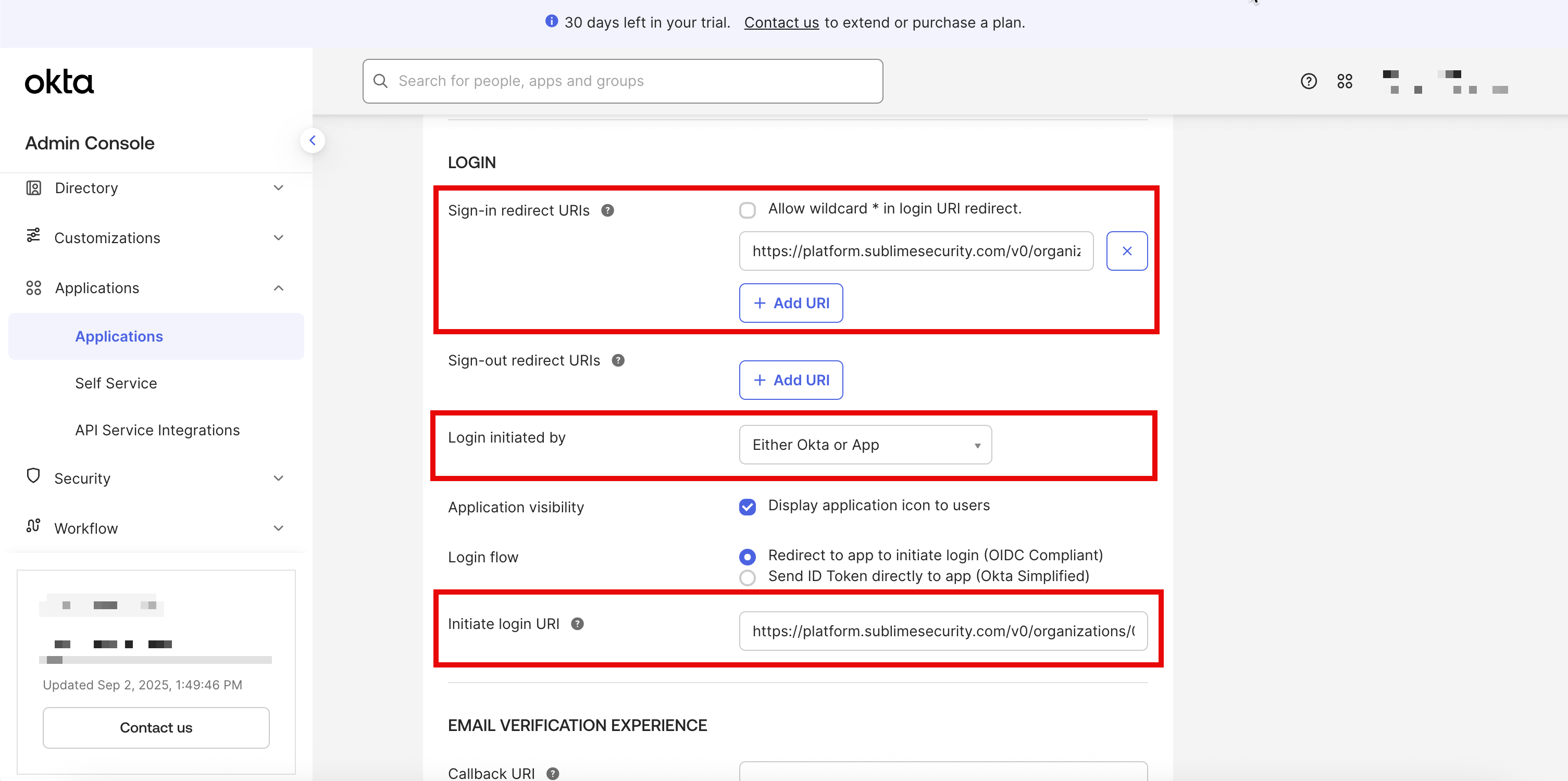Click the Workflow icon in sidebar

[33, 525]
